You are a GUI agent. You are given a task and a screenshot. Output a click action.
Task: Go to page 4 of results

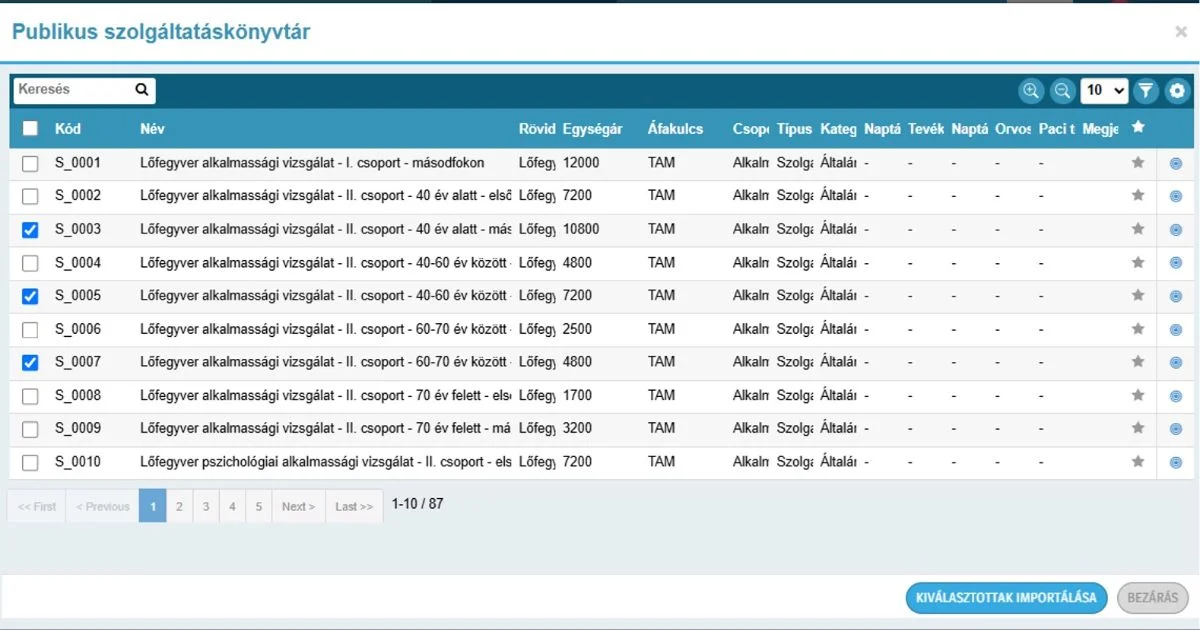tap(232, 506)
